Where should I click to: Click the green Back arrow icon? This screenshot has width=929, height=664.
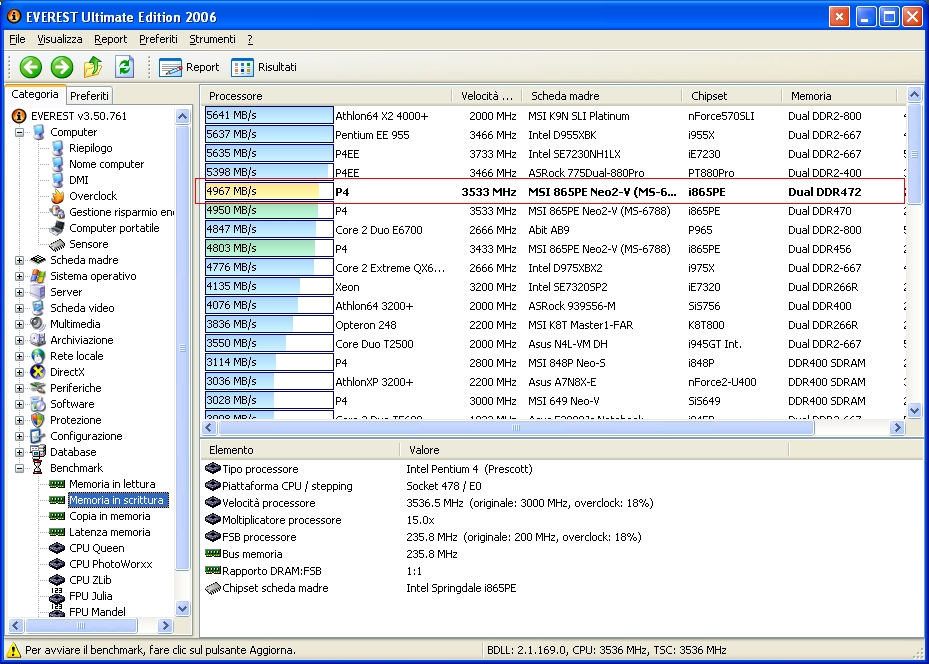pos(31,67)
